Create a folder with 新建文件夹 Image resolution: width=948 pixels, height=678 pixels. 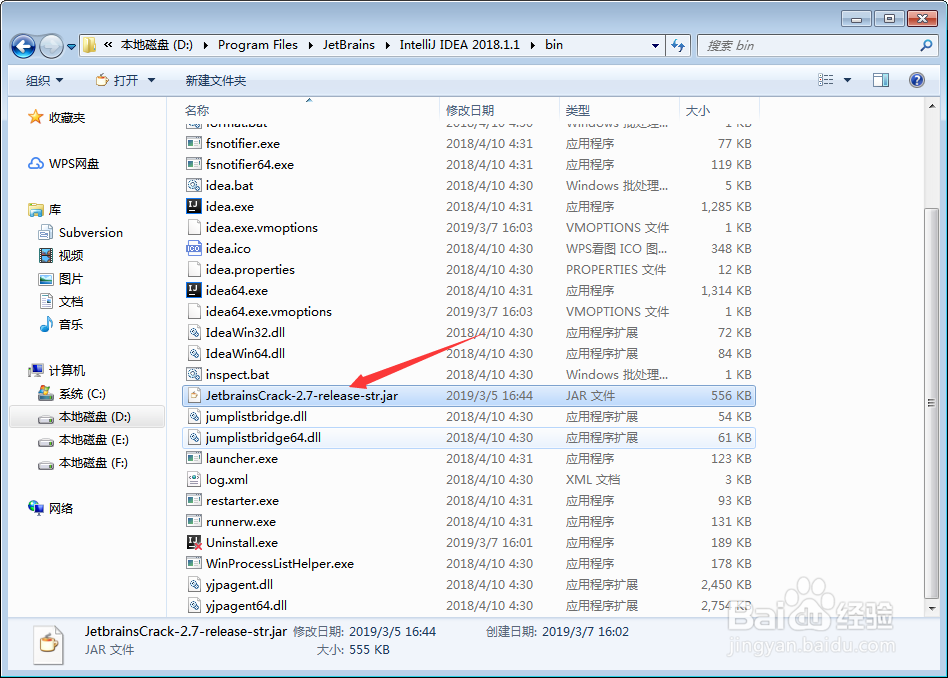(x=216, y=80)
